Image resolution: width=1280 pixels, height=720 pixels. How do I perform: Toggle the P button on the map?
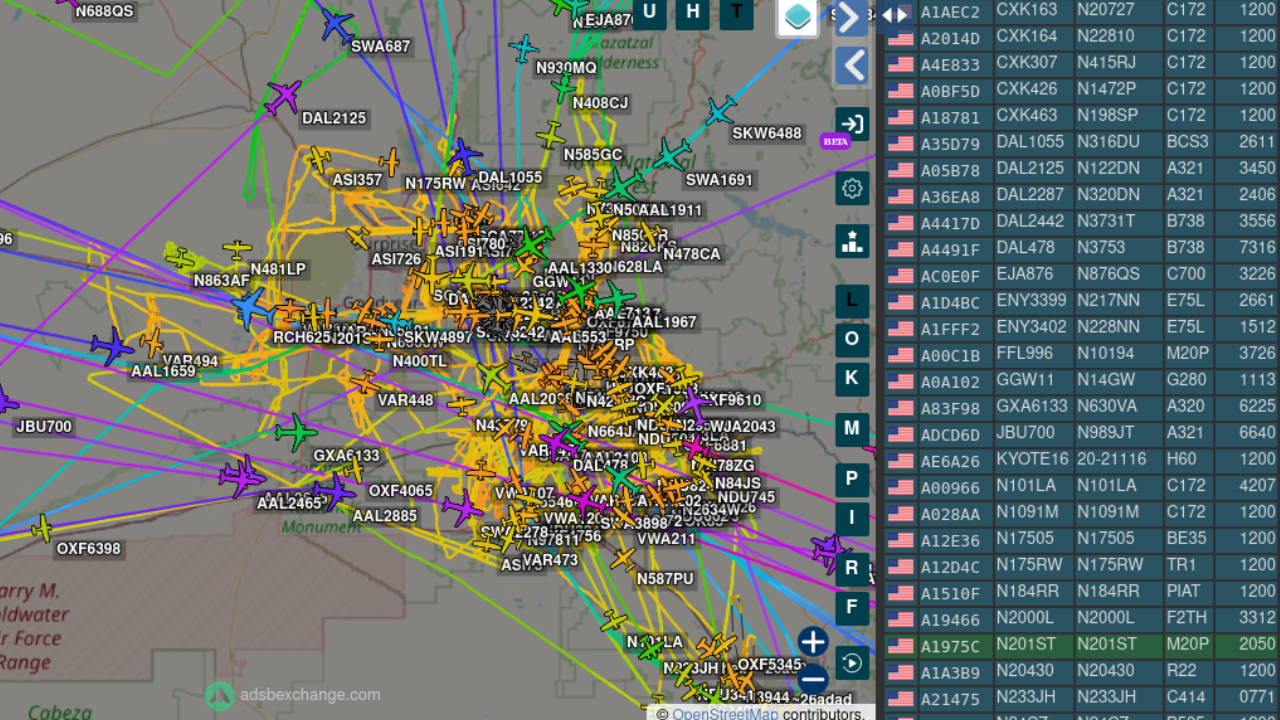(x=852, y=479)
